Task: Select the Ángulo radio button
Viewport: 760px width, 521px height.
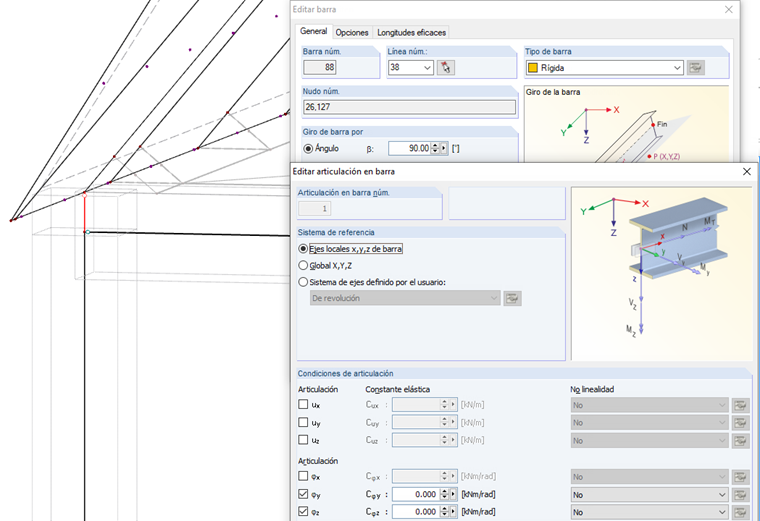Action: click(308, 149)
